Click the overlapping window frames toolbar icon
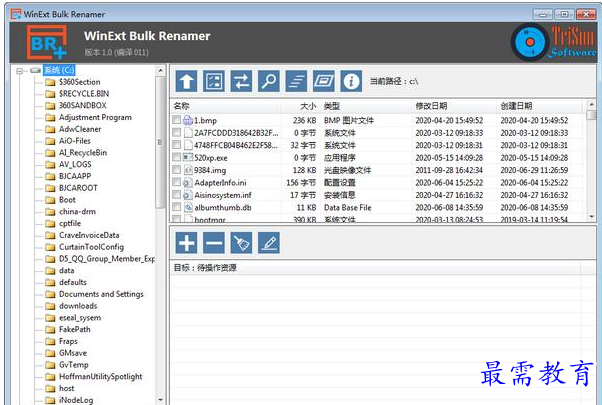 [x=324, y=81]
